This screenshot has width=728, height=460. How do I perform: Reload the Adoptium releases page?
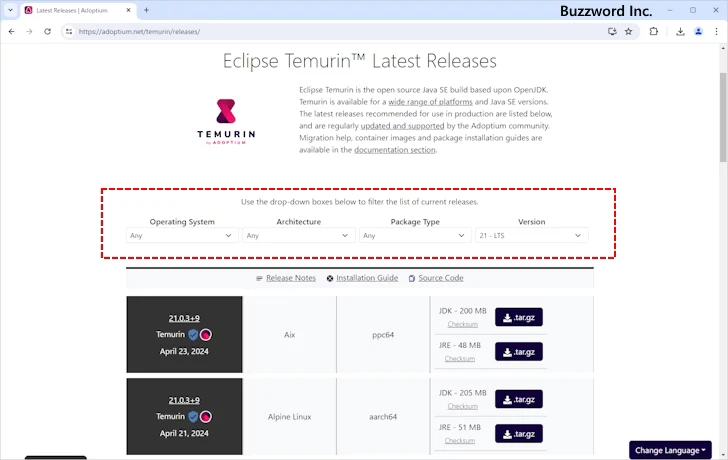coord(47,32)
